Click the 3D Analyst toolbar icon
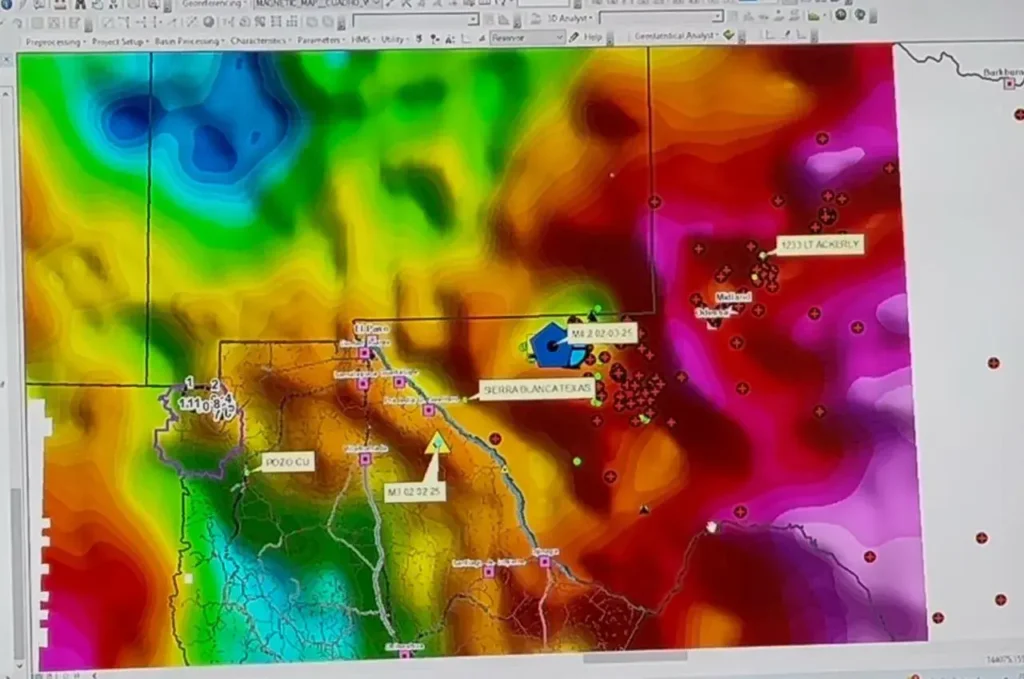This screenshot has height=679, width=1024. click(x=536, y=19)
